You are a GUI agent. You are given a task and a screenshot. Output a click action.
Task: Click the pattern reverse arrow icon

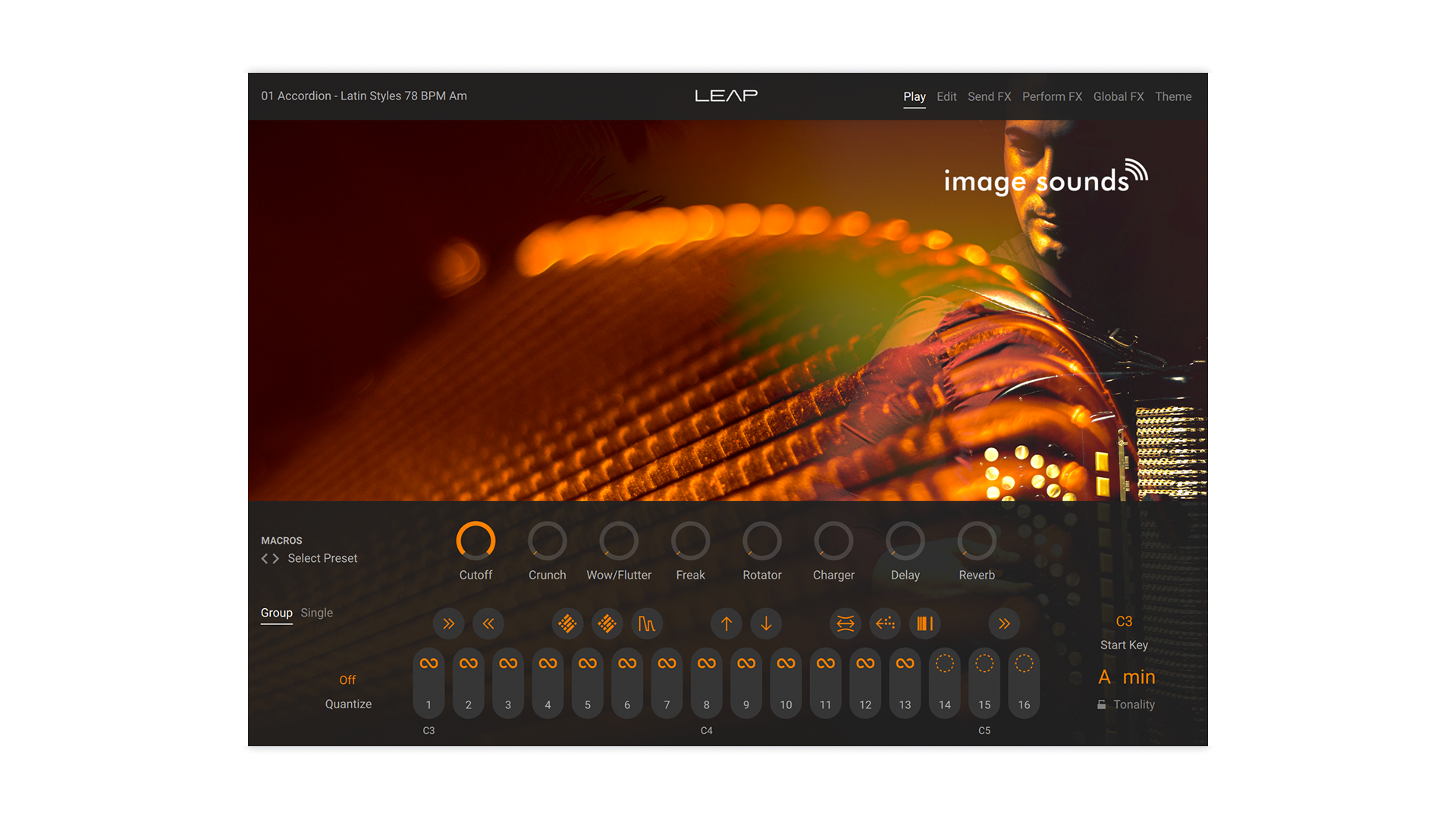tap(884, 623)
